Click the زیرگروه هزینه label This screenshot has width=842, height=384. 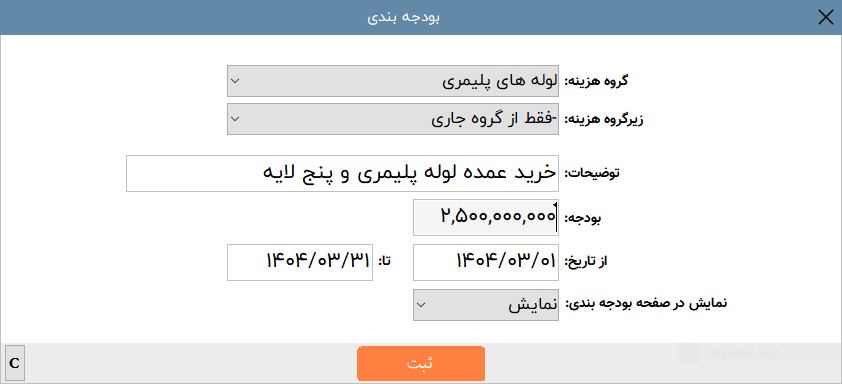point(603,119)
